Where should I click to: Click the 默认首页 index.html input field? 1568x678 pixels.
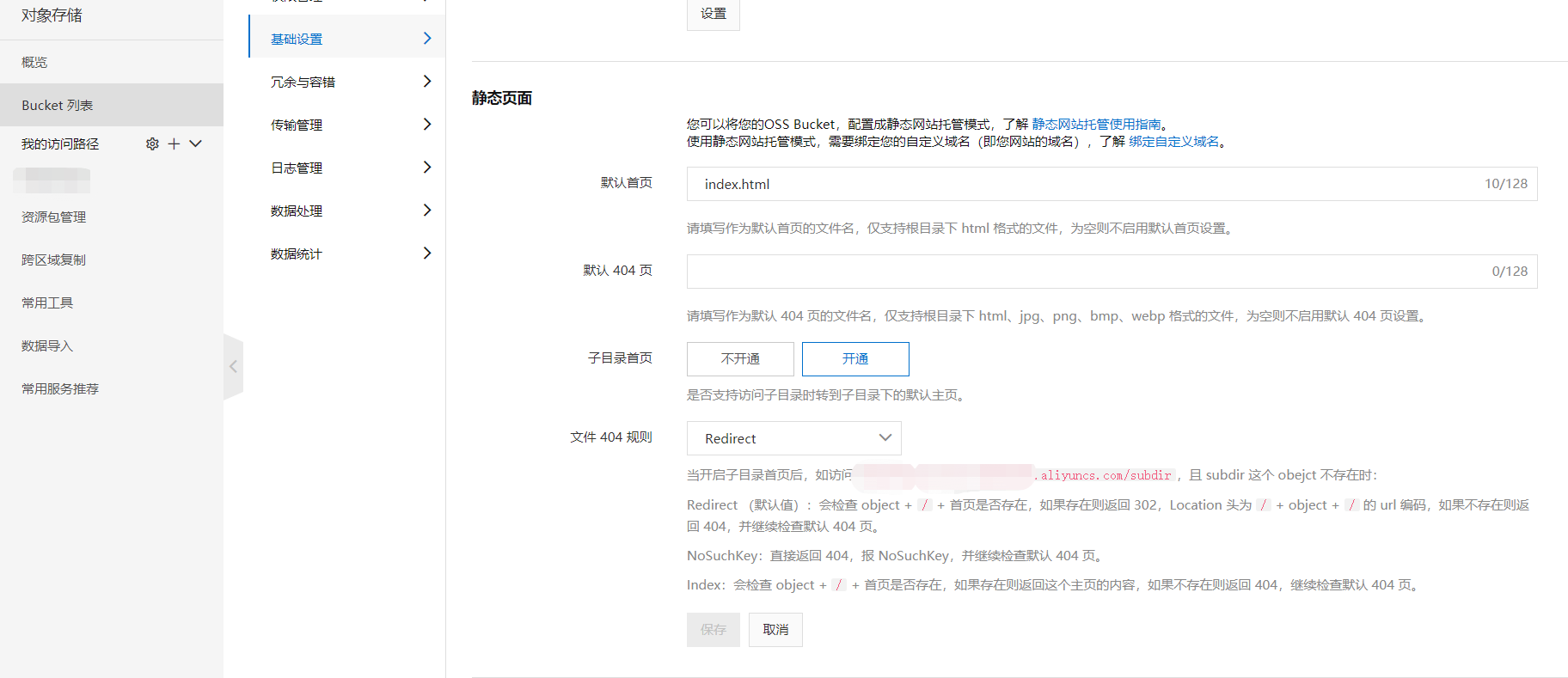click(x=1083, y=184)
